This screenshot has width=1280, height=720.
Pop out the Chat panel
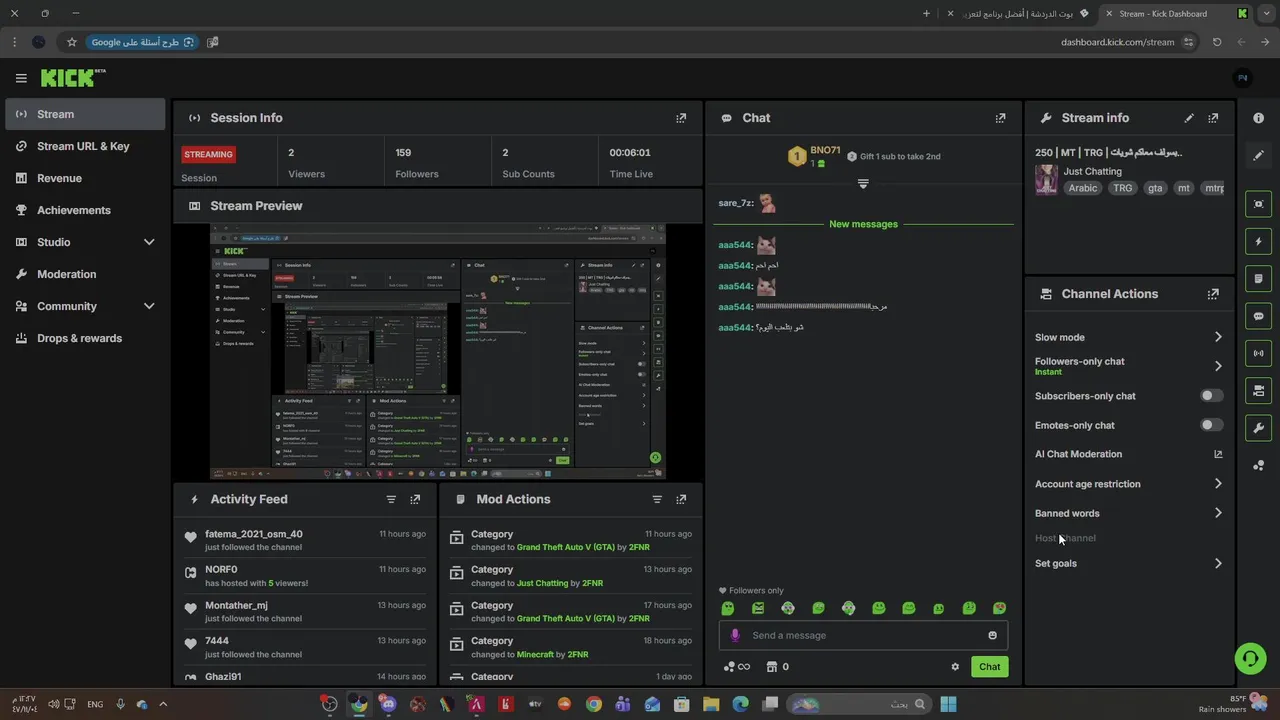coord(1000,118)
